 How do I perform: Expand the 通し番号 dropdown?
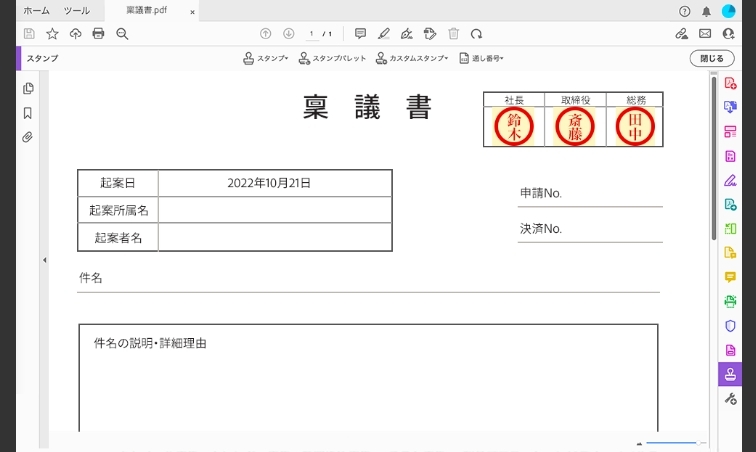click(x=481, y=58)
